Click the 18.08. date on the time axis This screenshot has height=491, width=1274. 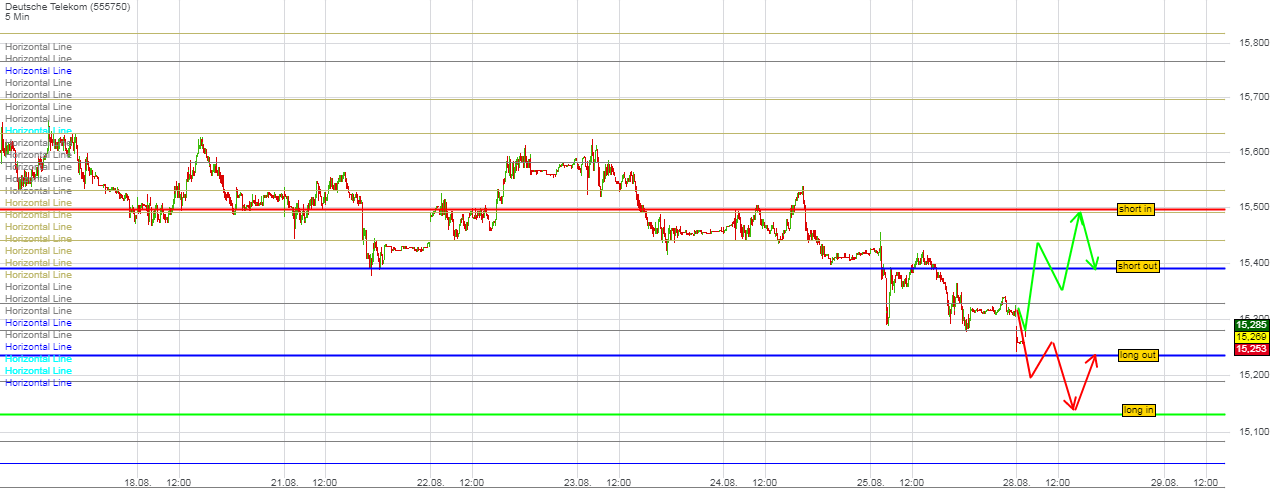coord(137,482)
